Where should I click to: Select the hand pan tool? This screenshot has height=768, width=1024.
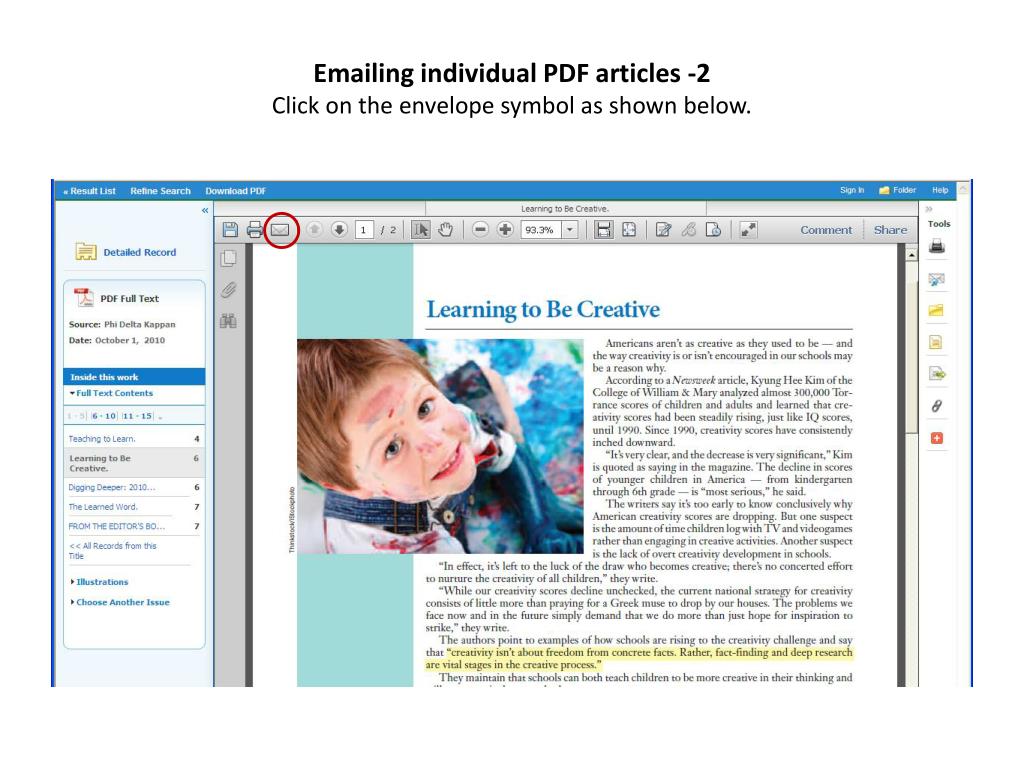(445, 230)
